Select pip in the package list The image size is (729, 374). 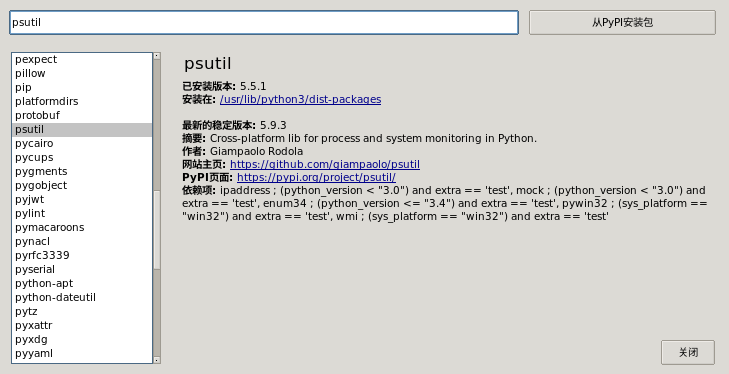click(x=82, y=87)
